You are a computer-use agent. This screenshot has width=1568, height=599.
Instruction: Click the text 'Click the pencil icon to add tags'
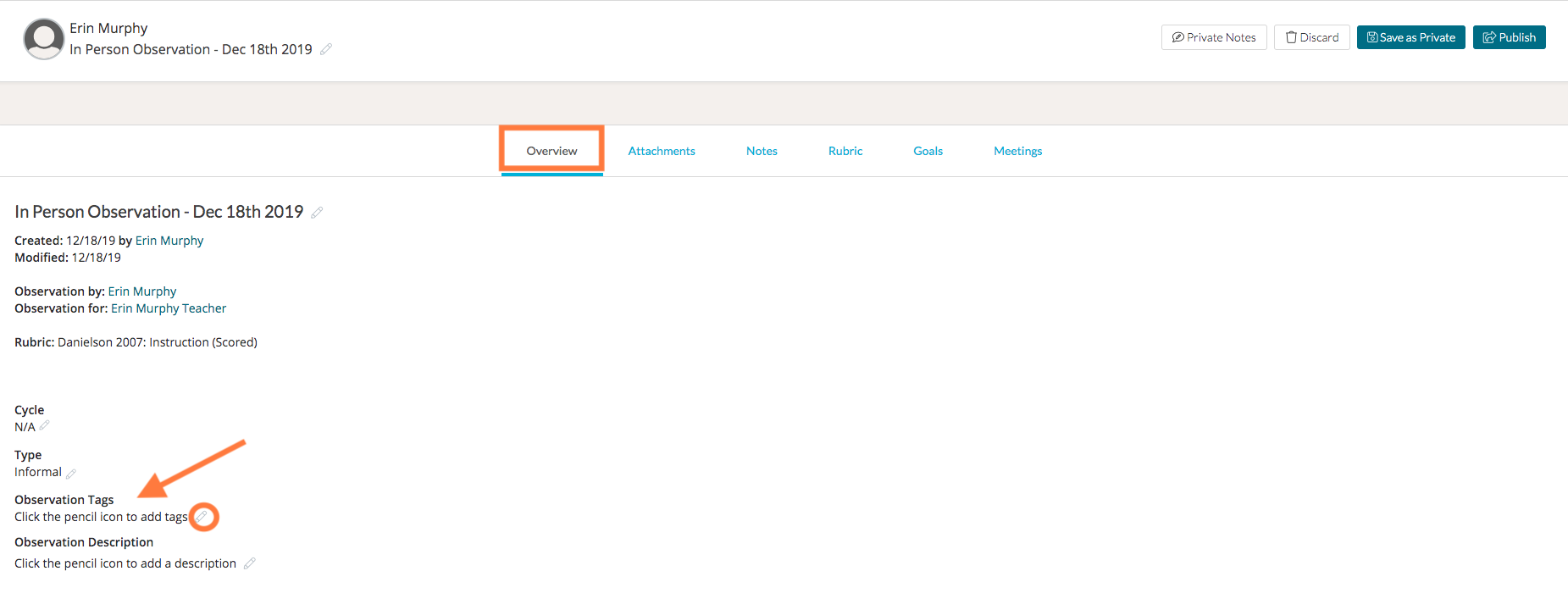coord(101,517)
